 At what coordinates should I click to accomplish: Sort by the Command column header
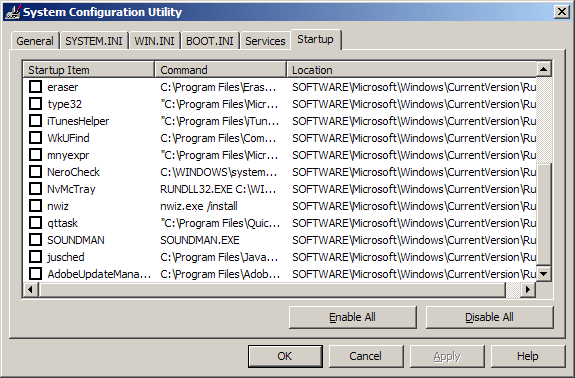pyautogui.click(x=220, y=70)
